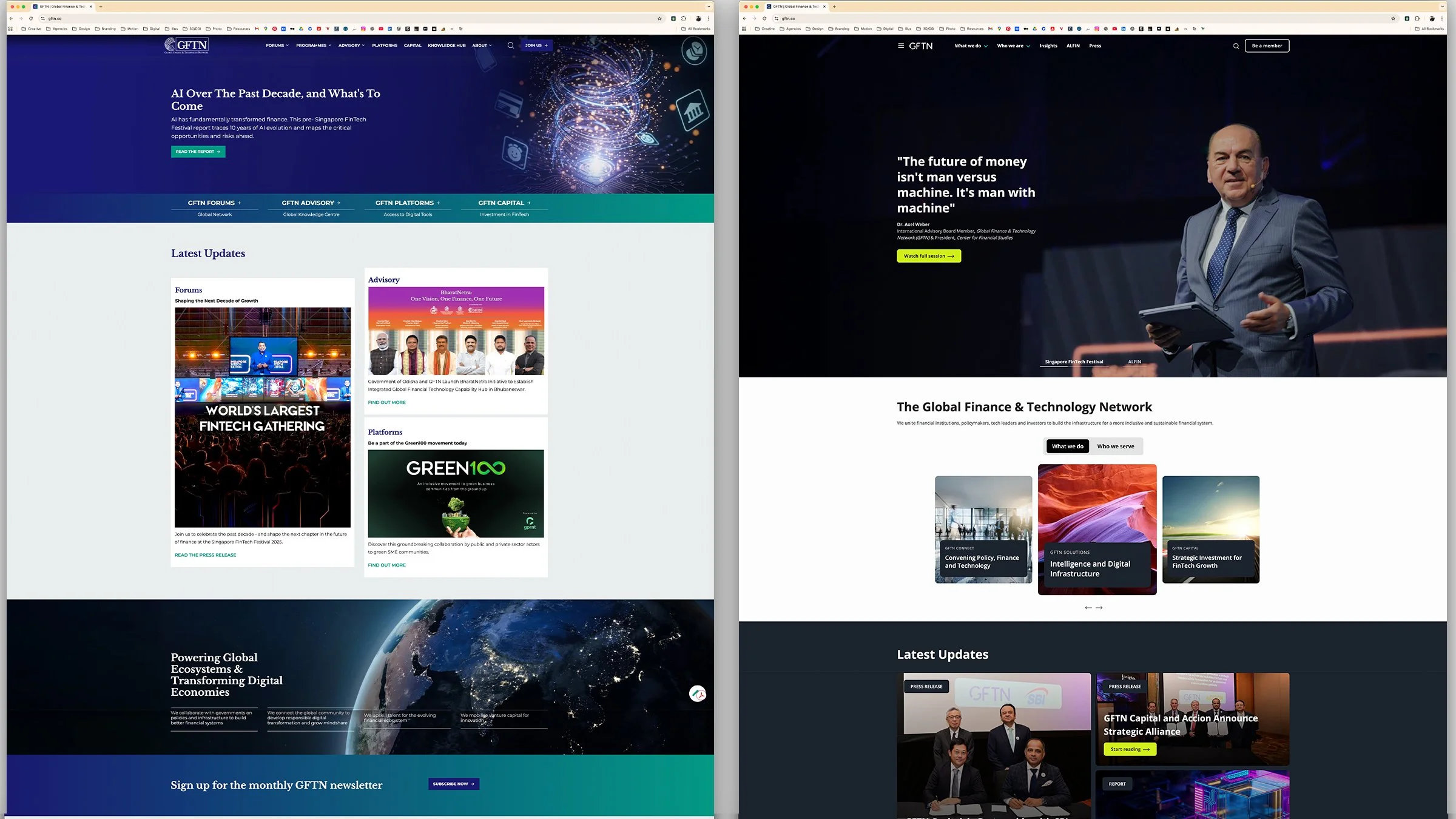Select the What we do tab above the cards

pyautogui.click(x=1068, y=447)
